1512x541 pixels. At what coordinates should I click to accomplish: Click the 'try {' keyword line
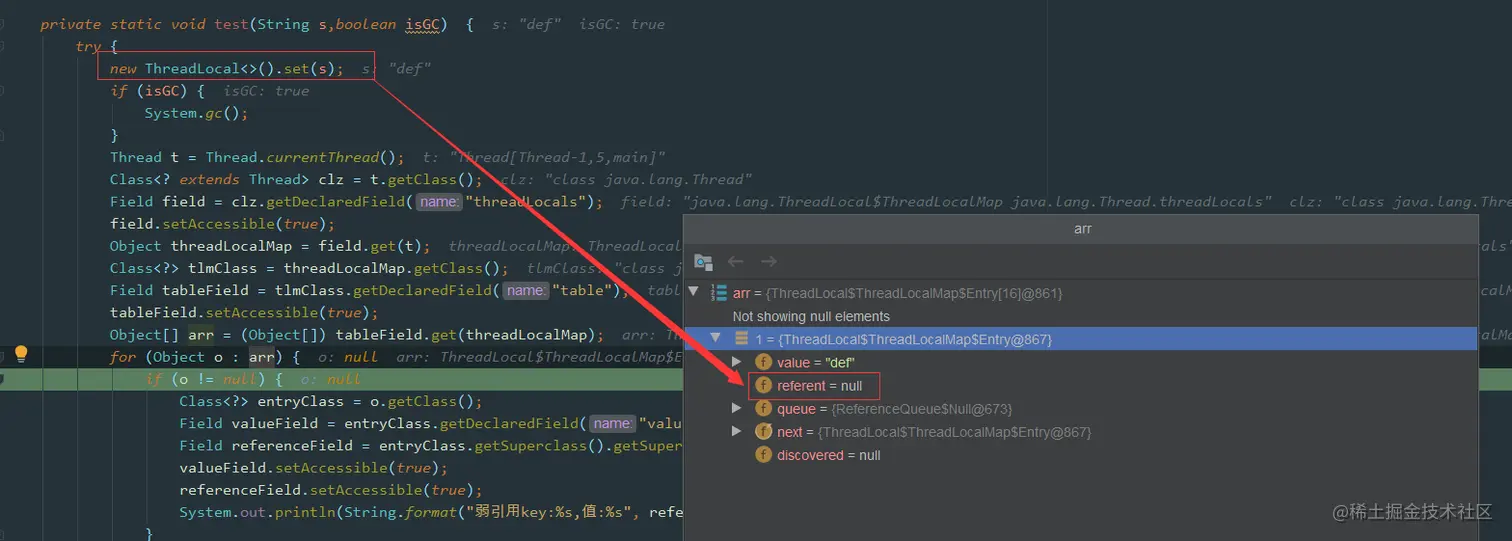coord(97,46)
